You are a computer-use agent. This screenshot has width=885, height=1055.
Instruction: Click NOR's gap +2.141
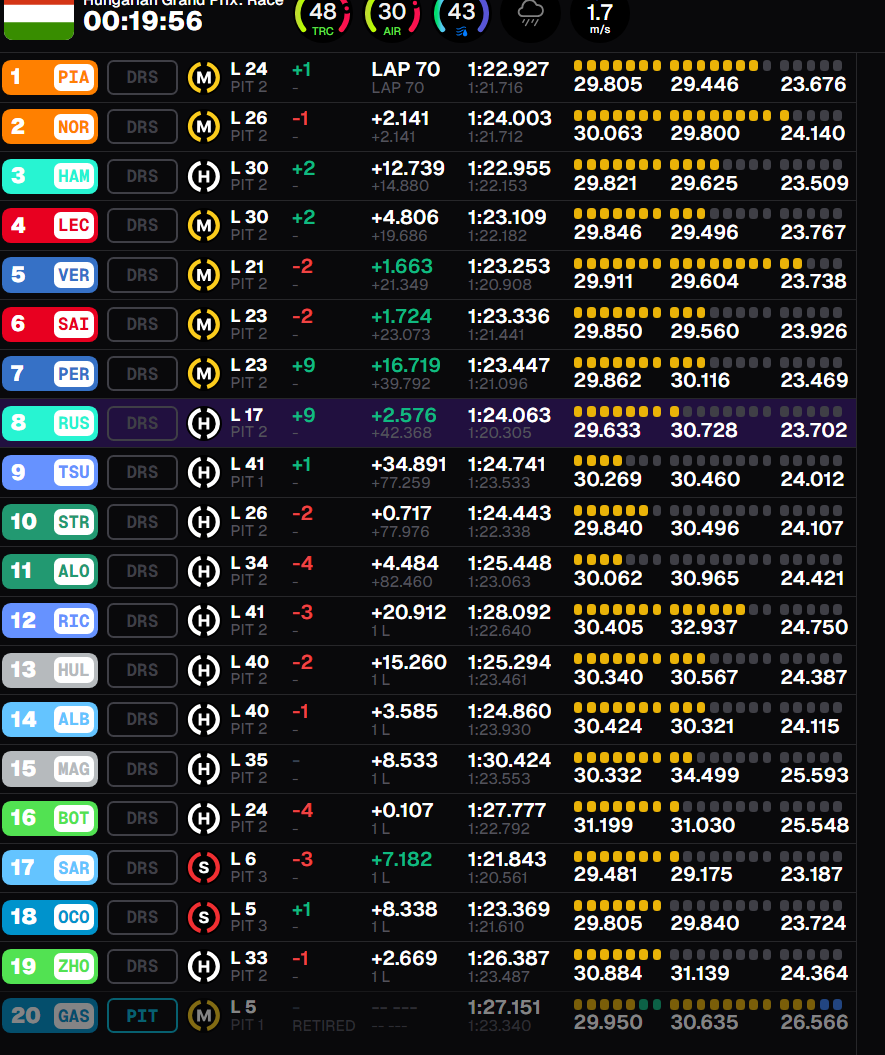(x=400, y=118)
